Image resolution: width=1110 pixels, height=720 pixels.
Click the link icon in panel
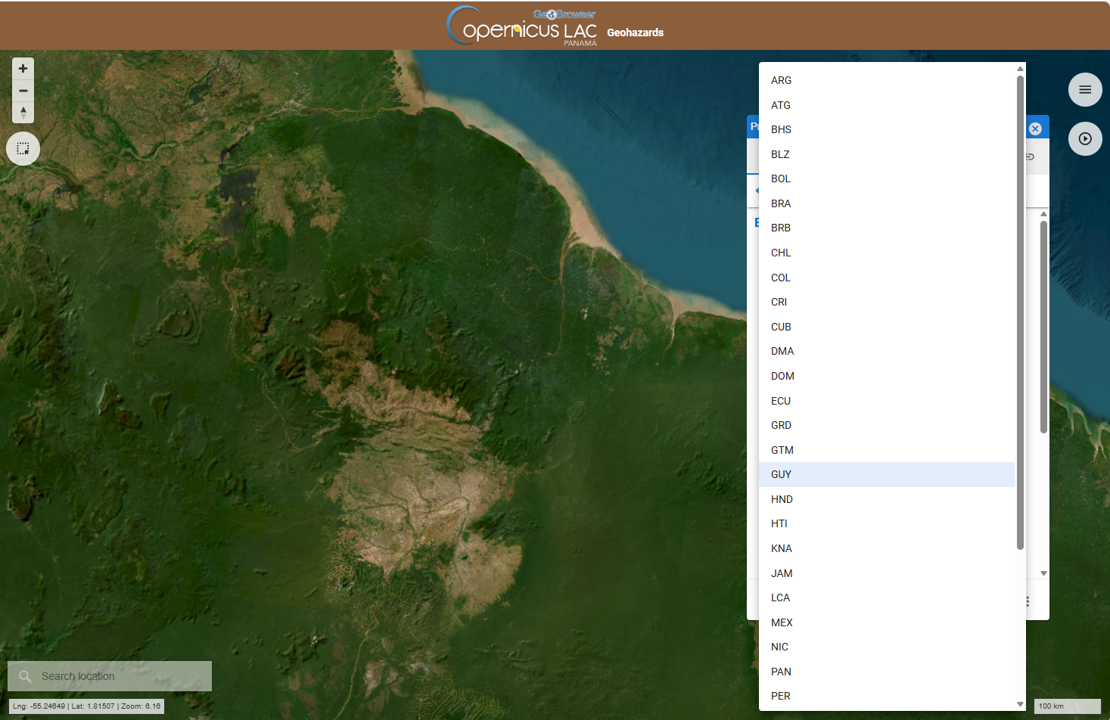coord(1030,157)
